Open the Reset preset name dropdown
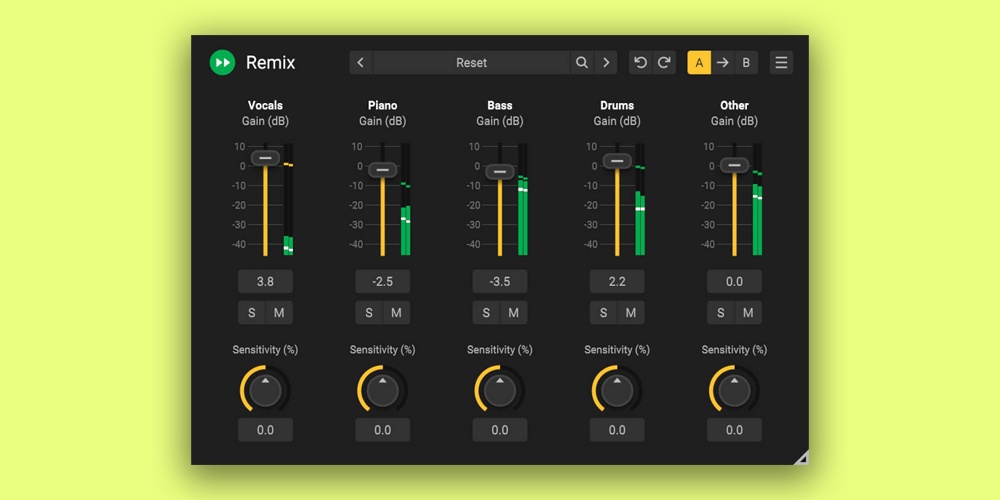 pyautogui.click(x=471, y=63)
